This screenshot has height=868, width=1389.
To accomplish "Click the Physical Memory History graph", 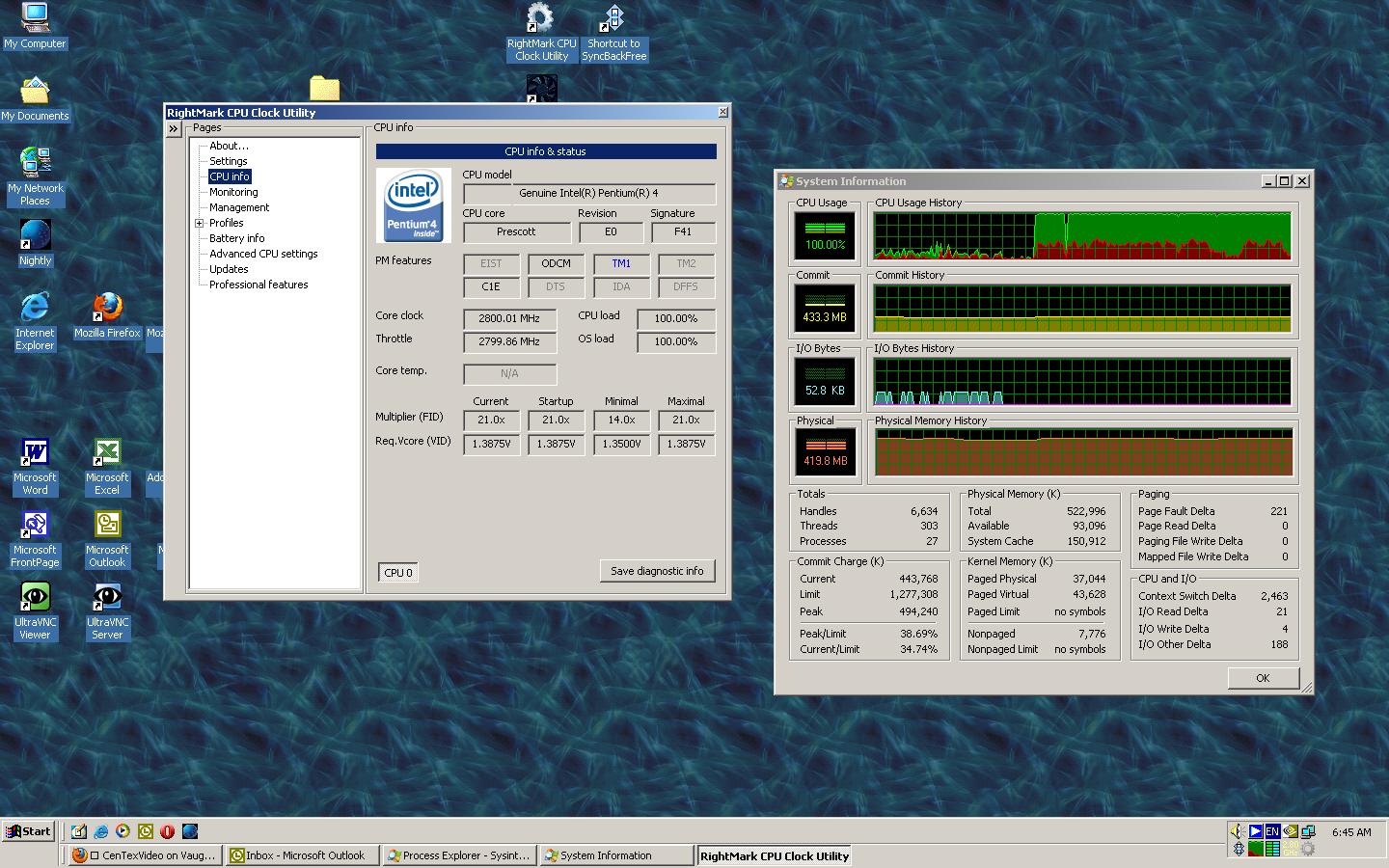I will pyautogui.click(x=1082, y=453).
